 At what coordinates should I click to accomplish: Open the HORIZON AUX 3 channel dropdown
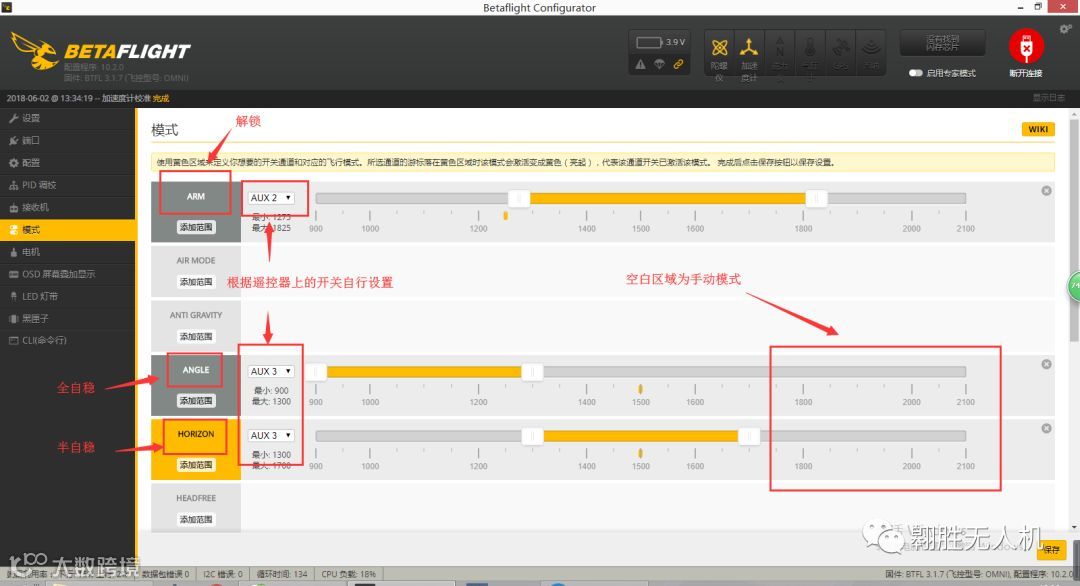coord(271,435)
